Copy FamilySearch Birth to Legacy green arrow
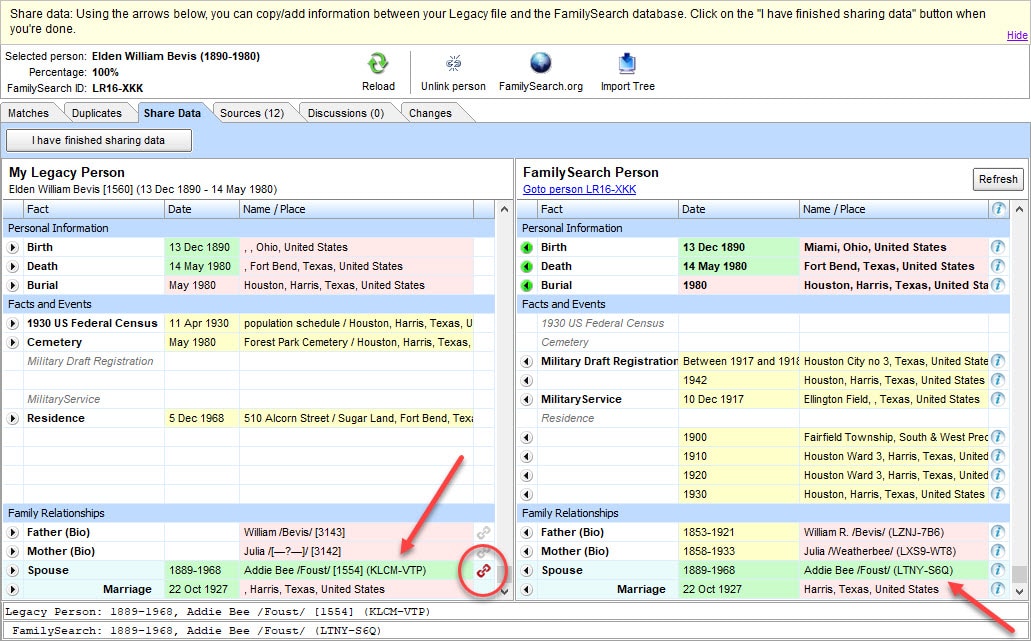 [x=527, y=248]
